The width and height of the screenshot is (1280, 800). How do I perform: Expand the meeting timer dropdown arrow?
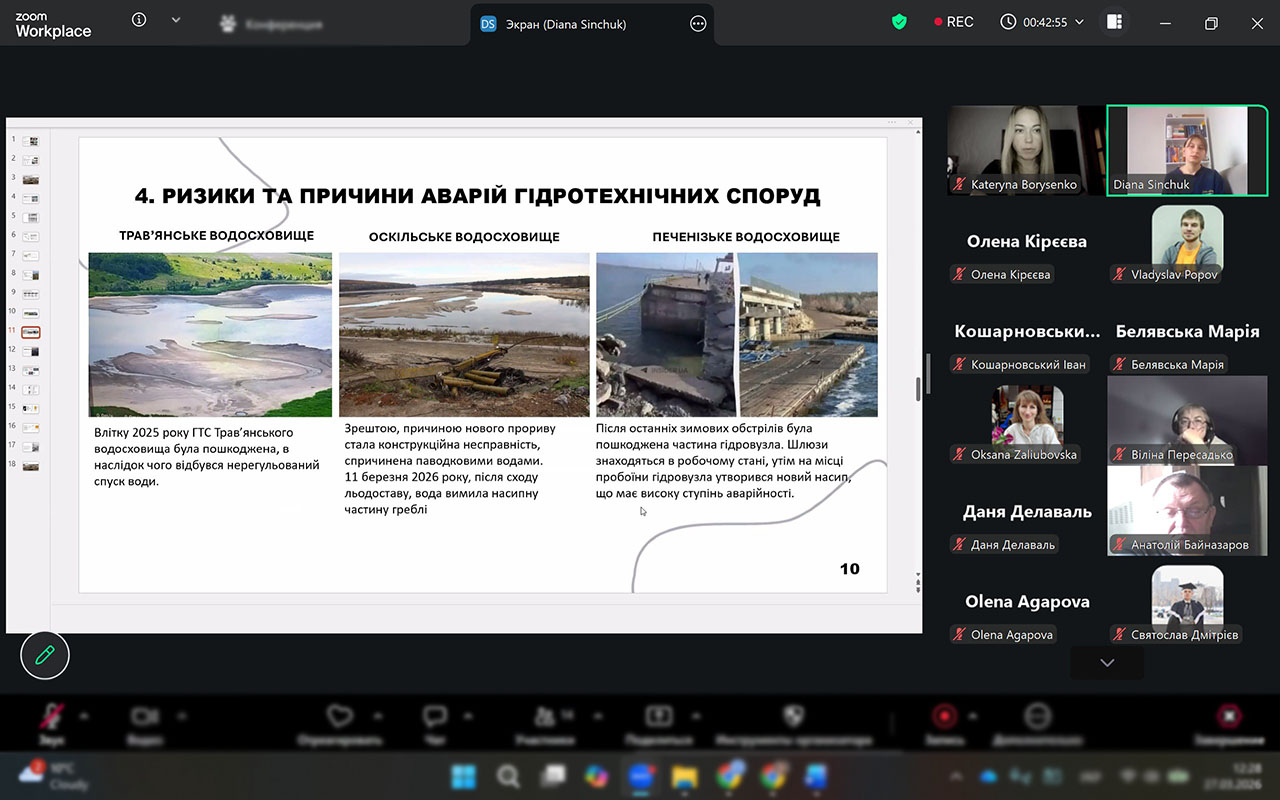1079,22
